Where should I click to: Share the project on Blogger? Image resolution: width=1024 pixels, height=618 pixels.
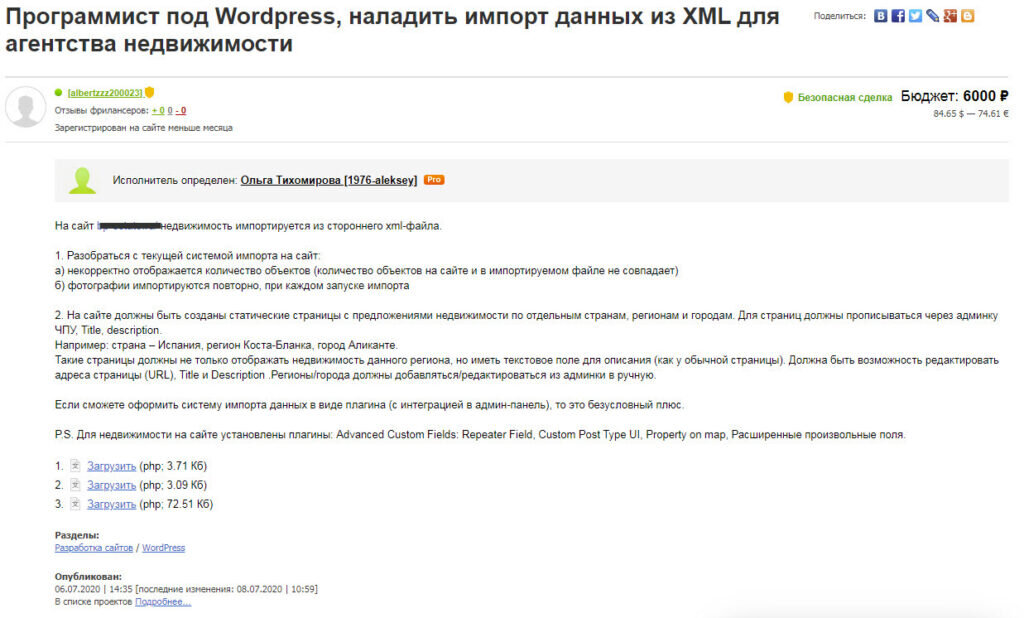[967, 16]
